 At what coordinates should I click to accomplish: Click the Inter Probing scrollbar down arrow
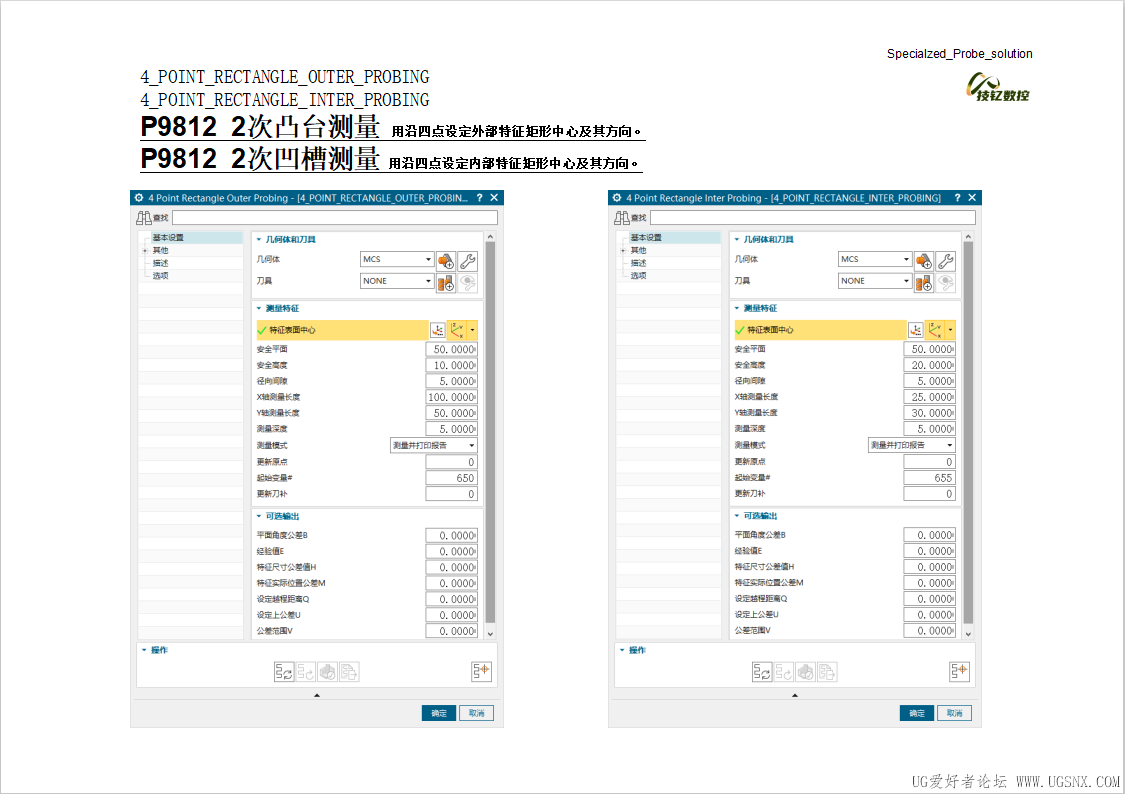pos(969,634)
